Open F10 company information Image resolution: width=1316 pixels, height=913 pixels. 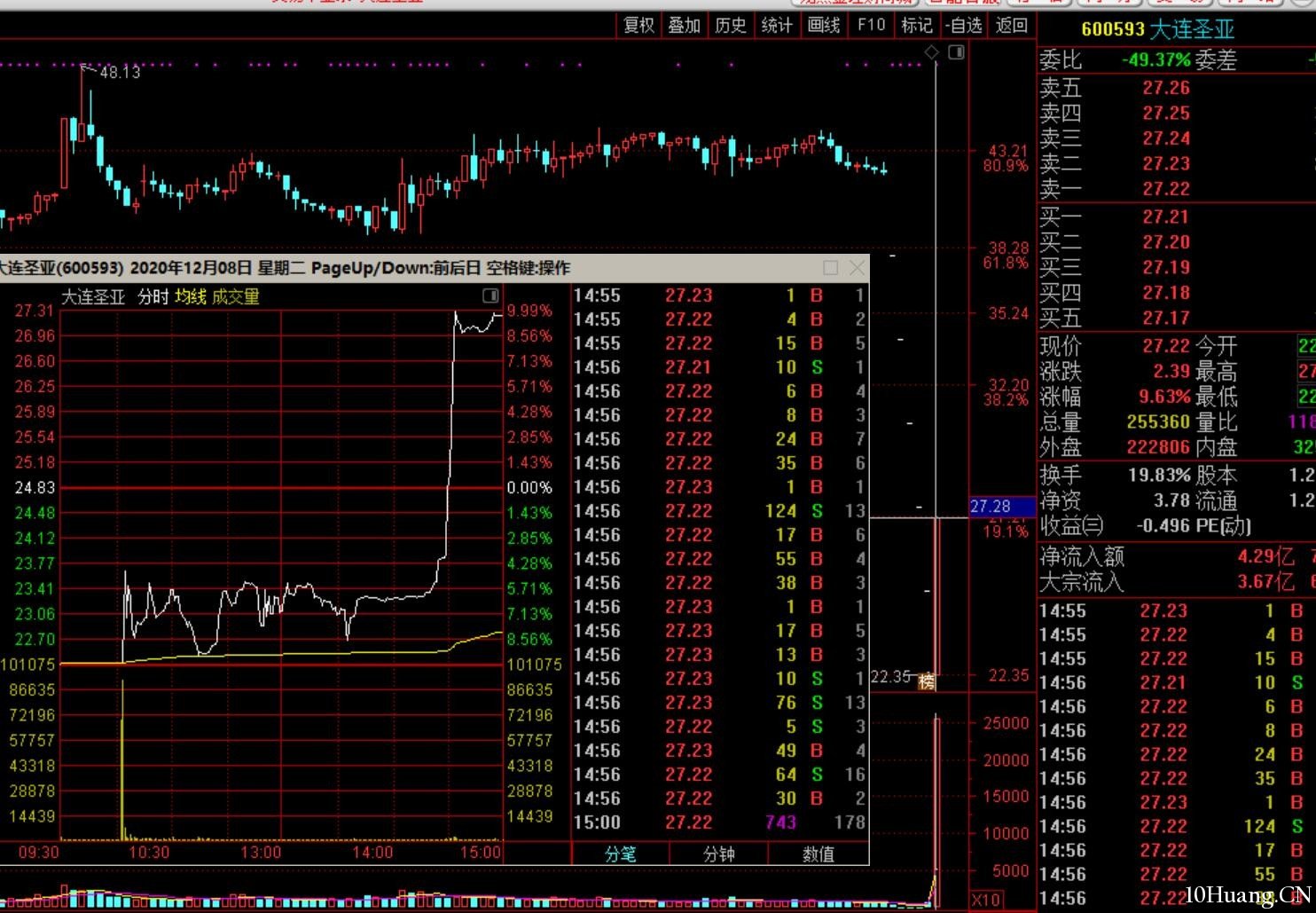871,25
